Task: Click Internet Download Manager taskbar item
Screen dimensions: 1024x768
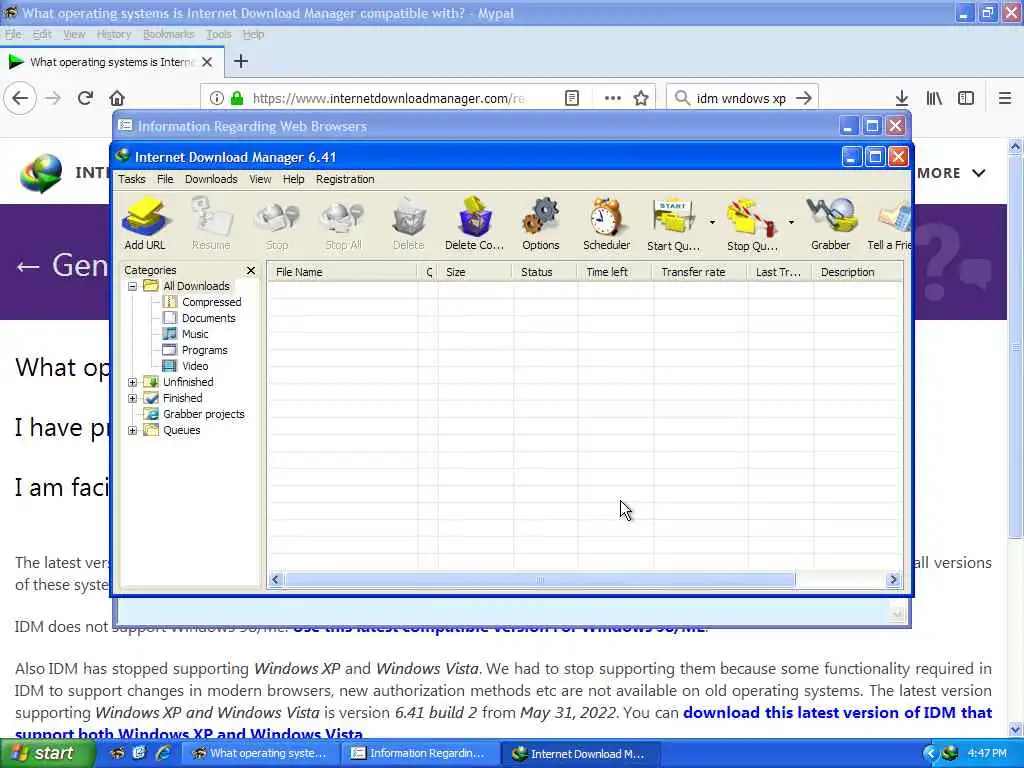Action: (x=581, y=754)
